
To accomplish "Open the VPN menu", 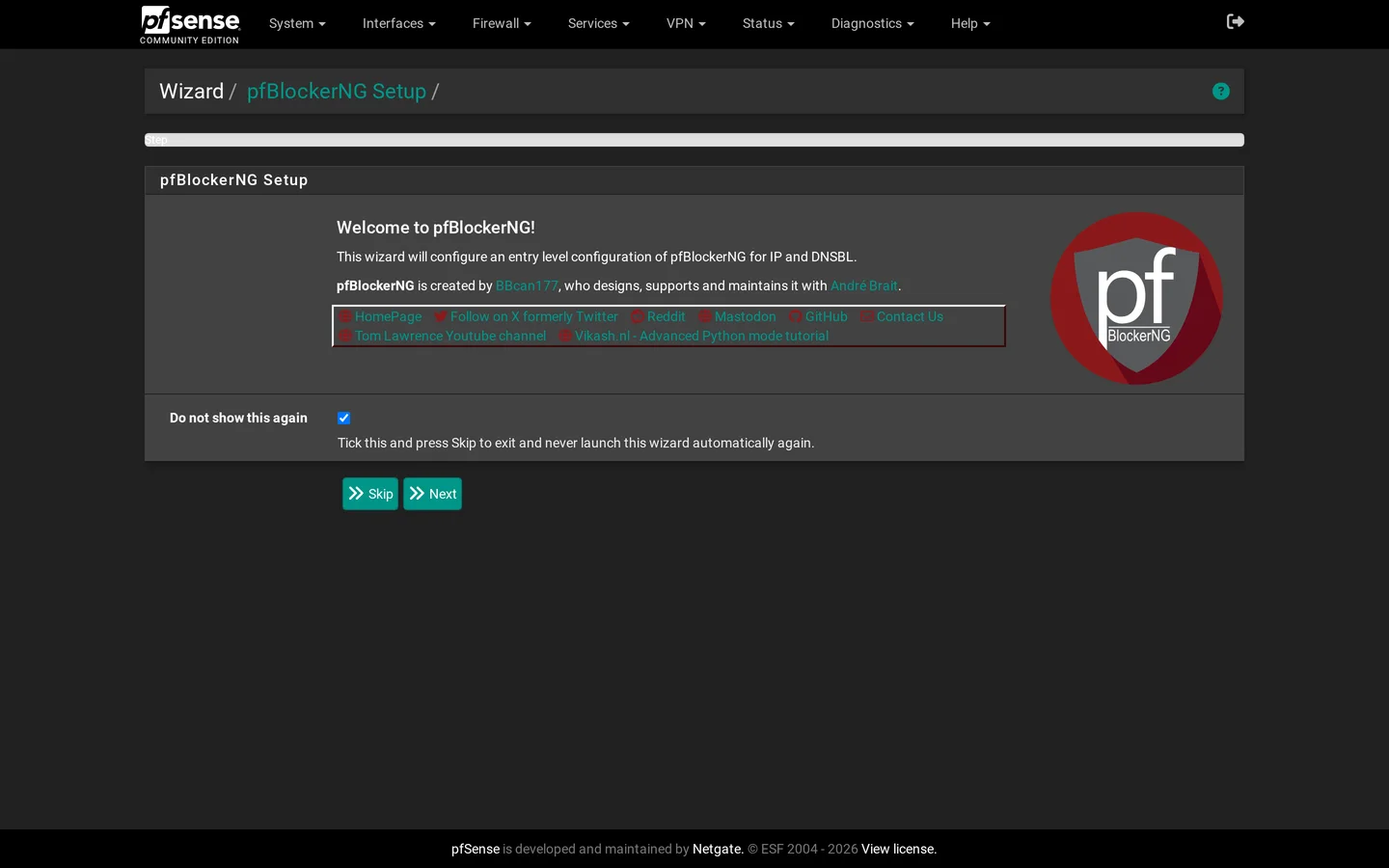I will tap(686, 23).
